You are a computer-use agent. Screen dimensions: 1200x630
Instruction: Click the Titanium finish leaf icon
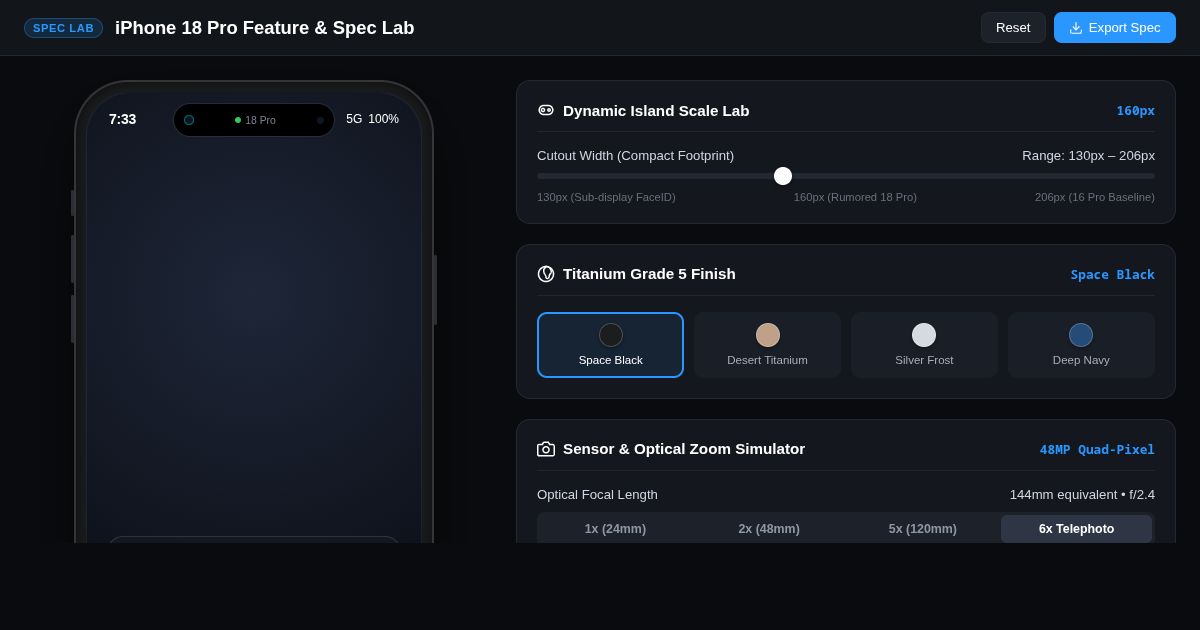click(546, 274)
